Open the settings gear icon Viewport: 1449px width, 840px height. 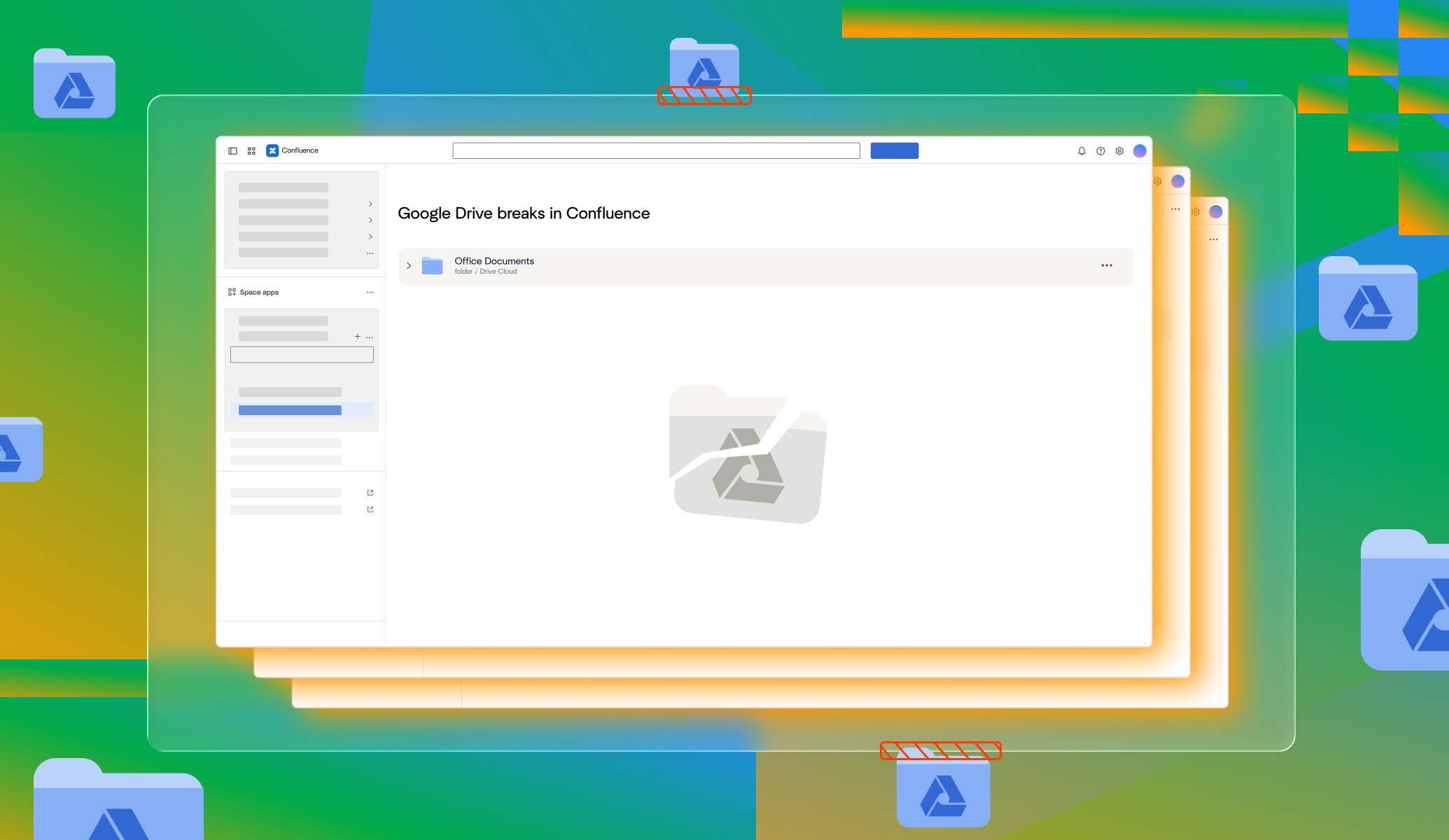tap(1119, 150)
